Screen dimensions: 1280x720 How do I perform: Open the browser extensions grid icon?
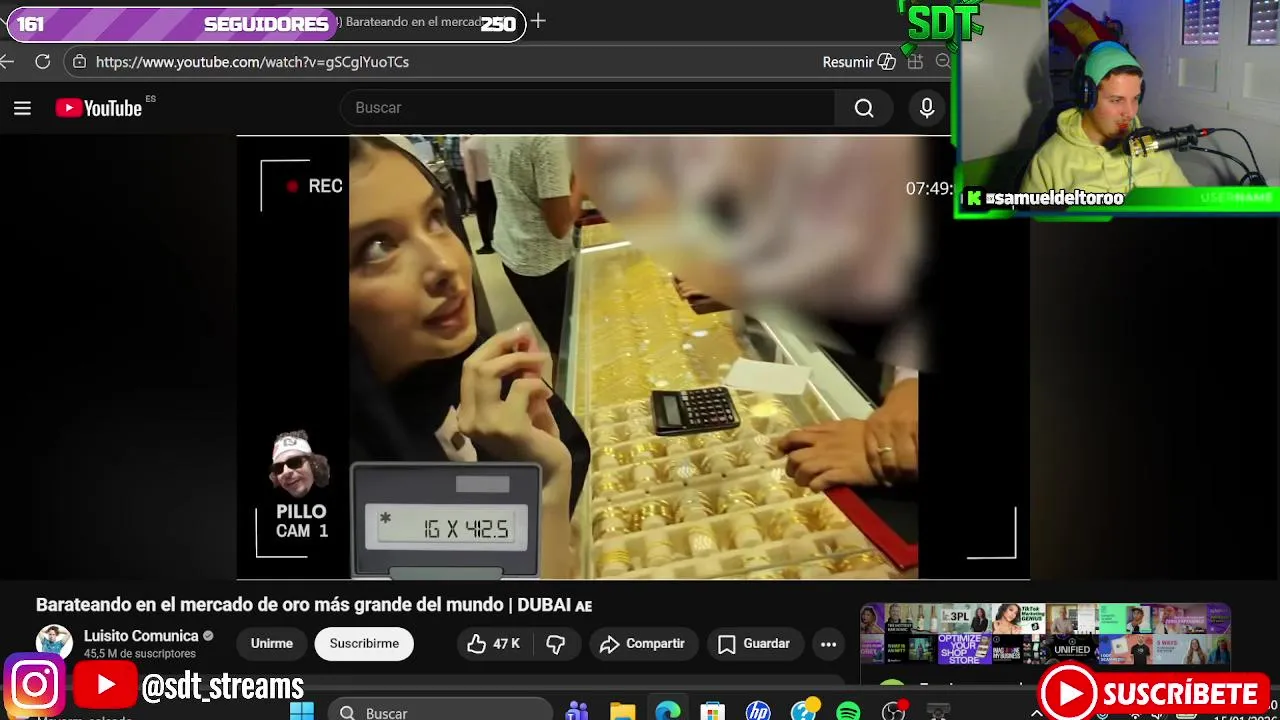click(x=915, y=62)
